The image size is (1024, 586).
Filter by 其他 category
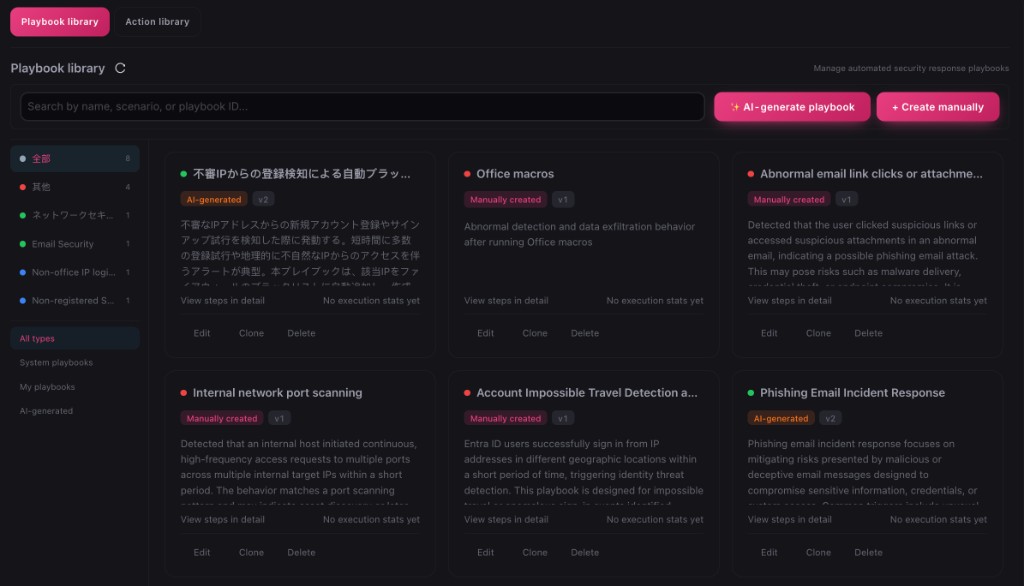pos(75,187)
